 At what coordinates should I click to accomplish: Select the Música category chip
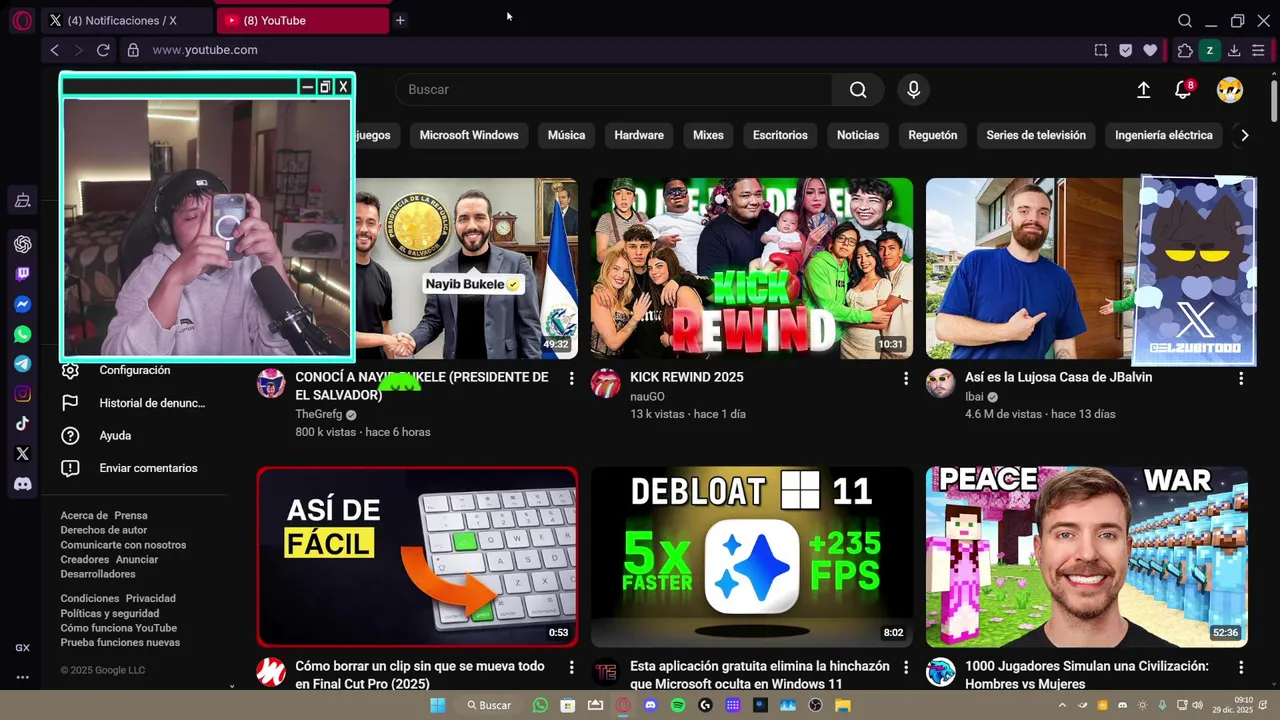click(x=566, y=135)
